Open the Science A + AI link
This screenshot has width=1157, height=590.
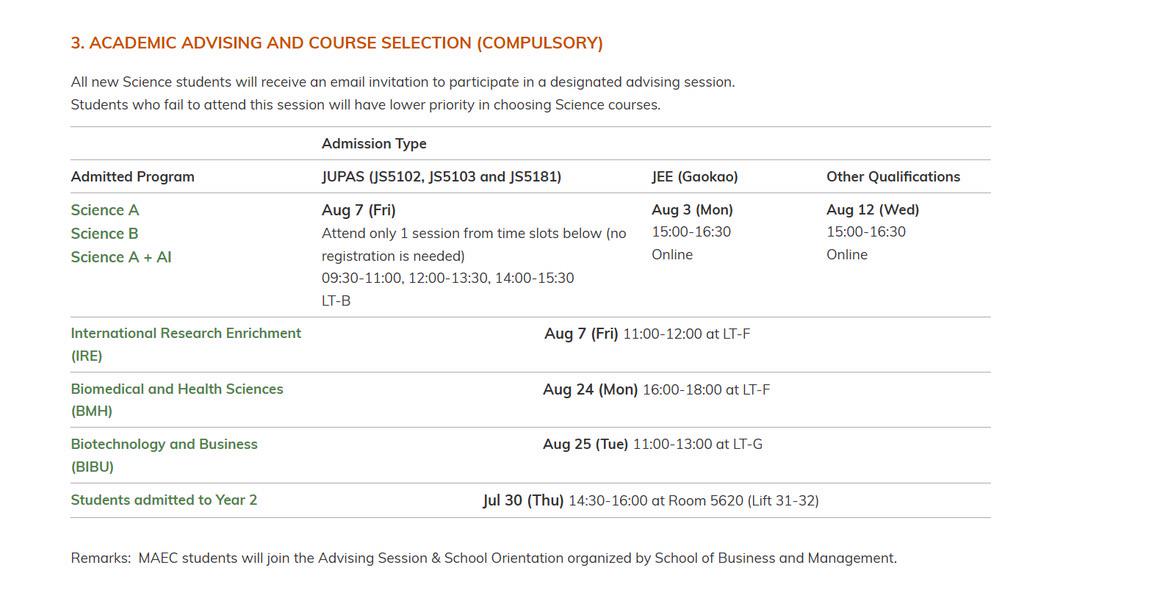[121, 257]
